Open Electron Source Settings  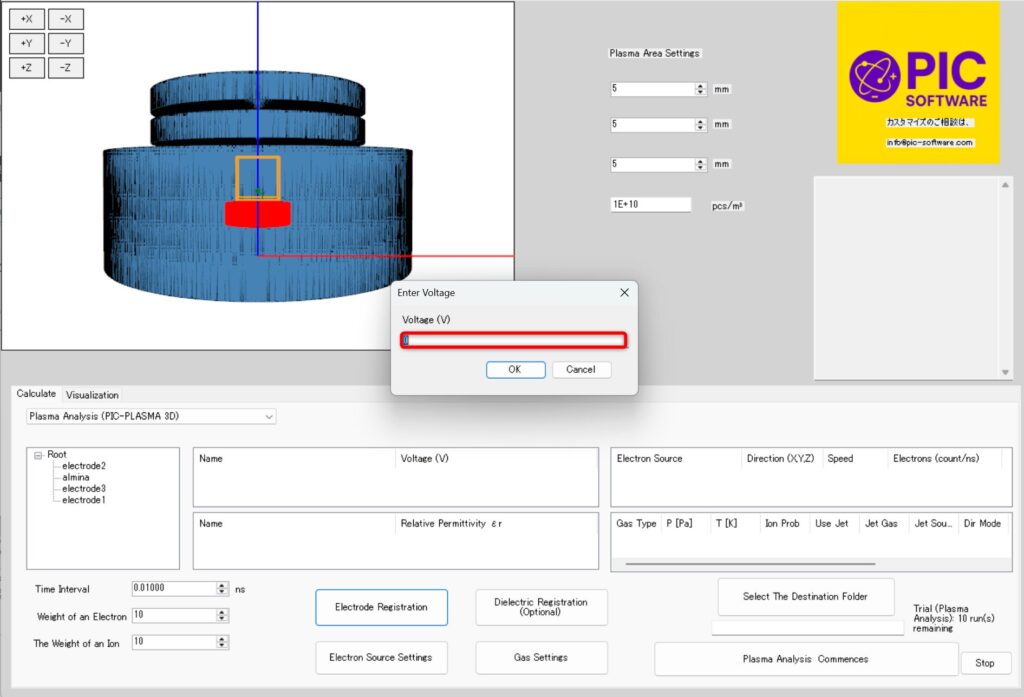[381, 657]
